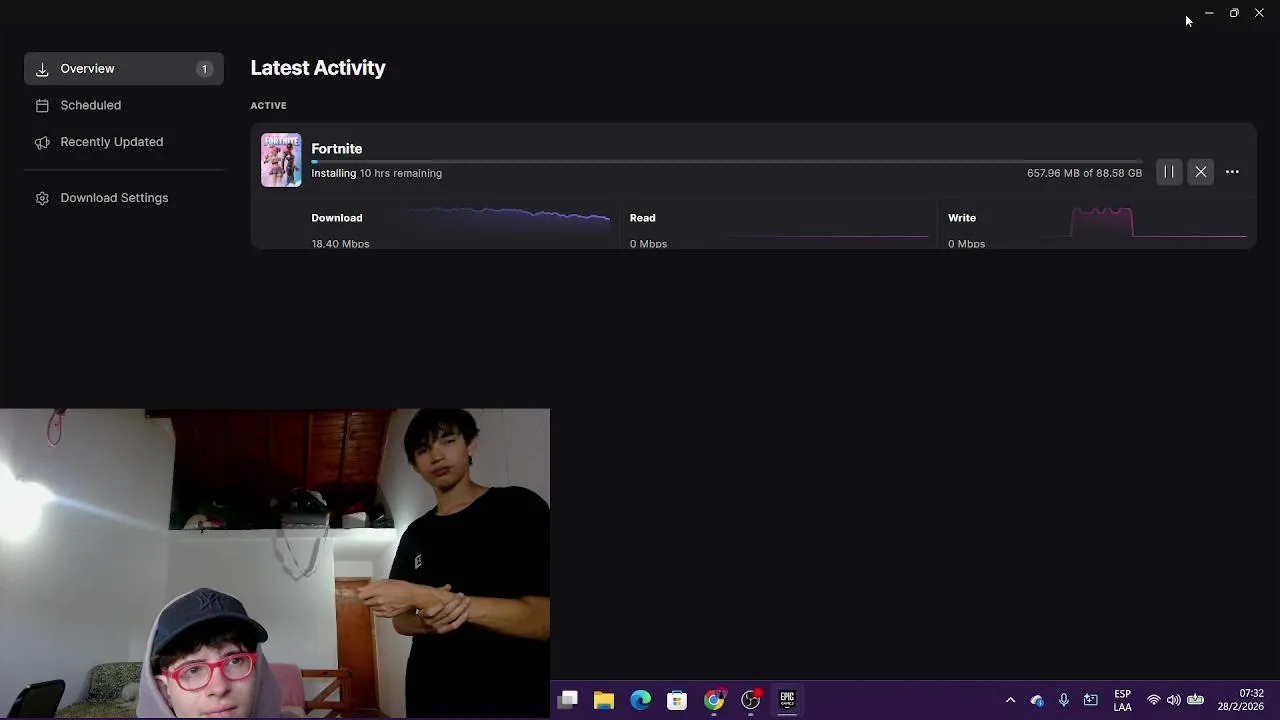The width and height of the screenshot is (1280, 720).
Task: Click the Fortnite game thumbnail
Action: pyautogui.click(x=281, y=160)
